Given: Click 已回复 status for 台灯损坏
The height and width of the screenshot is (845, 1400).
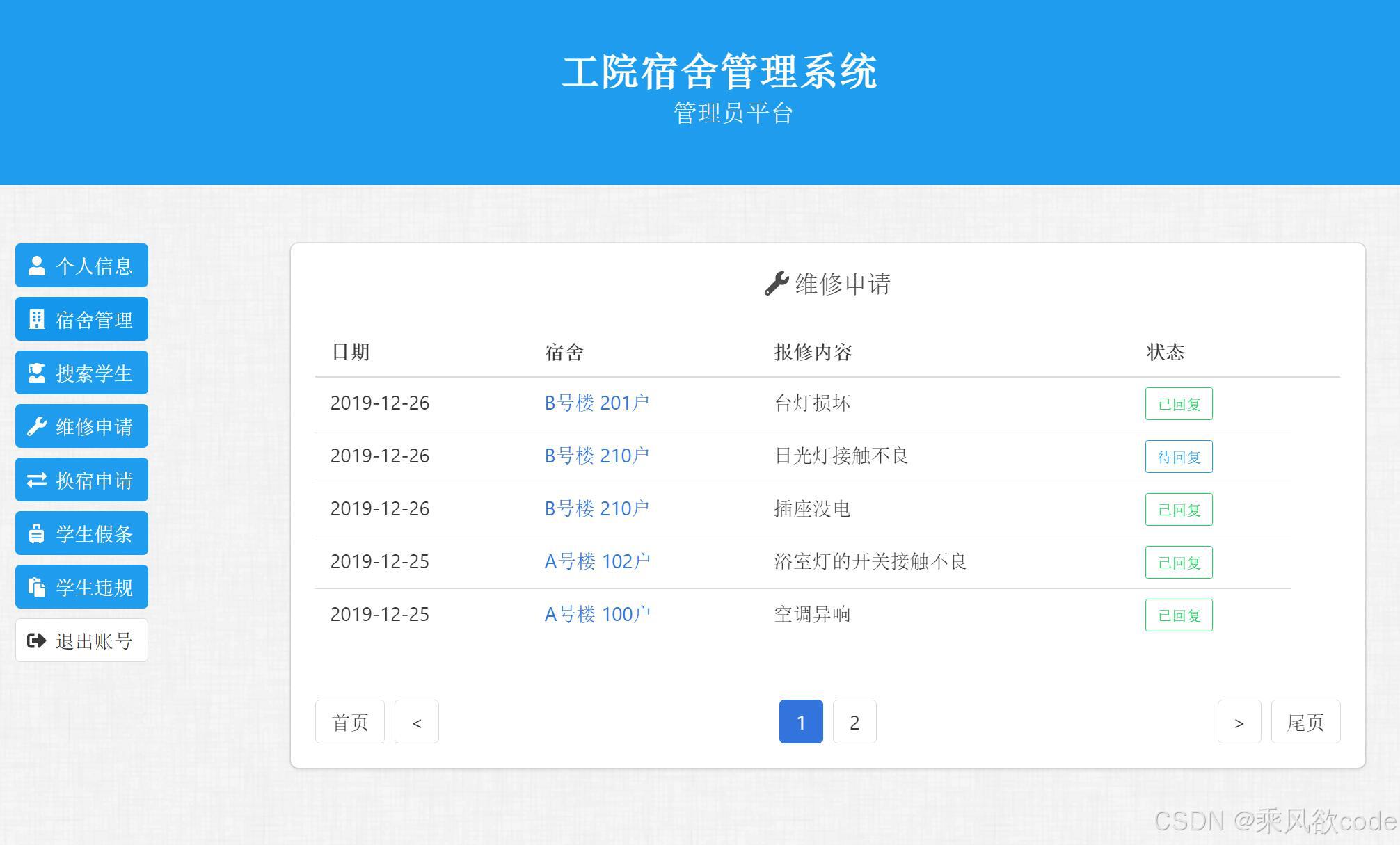Looking at the screenshot, I should click(1178, 403).
